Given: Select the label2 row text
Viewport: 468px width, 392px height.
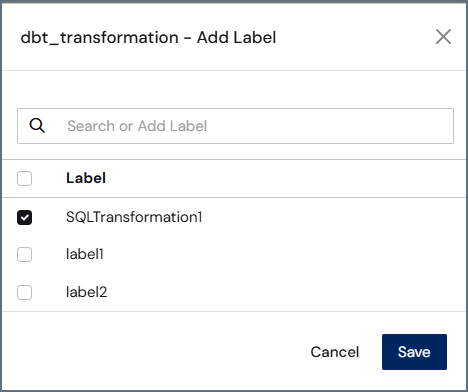Looking at the screenshot, I should (x=86, y=292).
